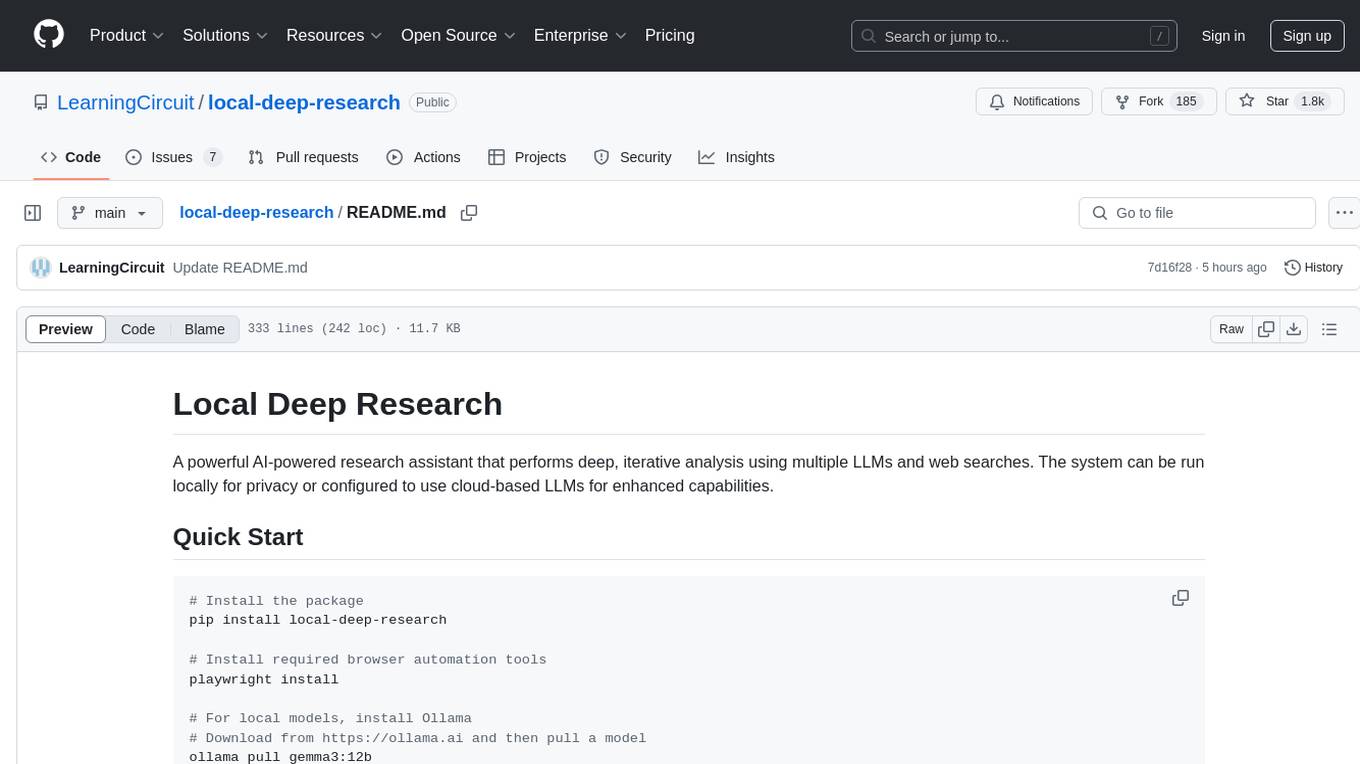Open the Actions tab
1360x764 pixels.
pyautogui.click(x=423, y=157)
